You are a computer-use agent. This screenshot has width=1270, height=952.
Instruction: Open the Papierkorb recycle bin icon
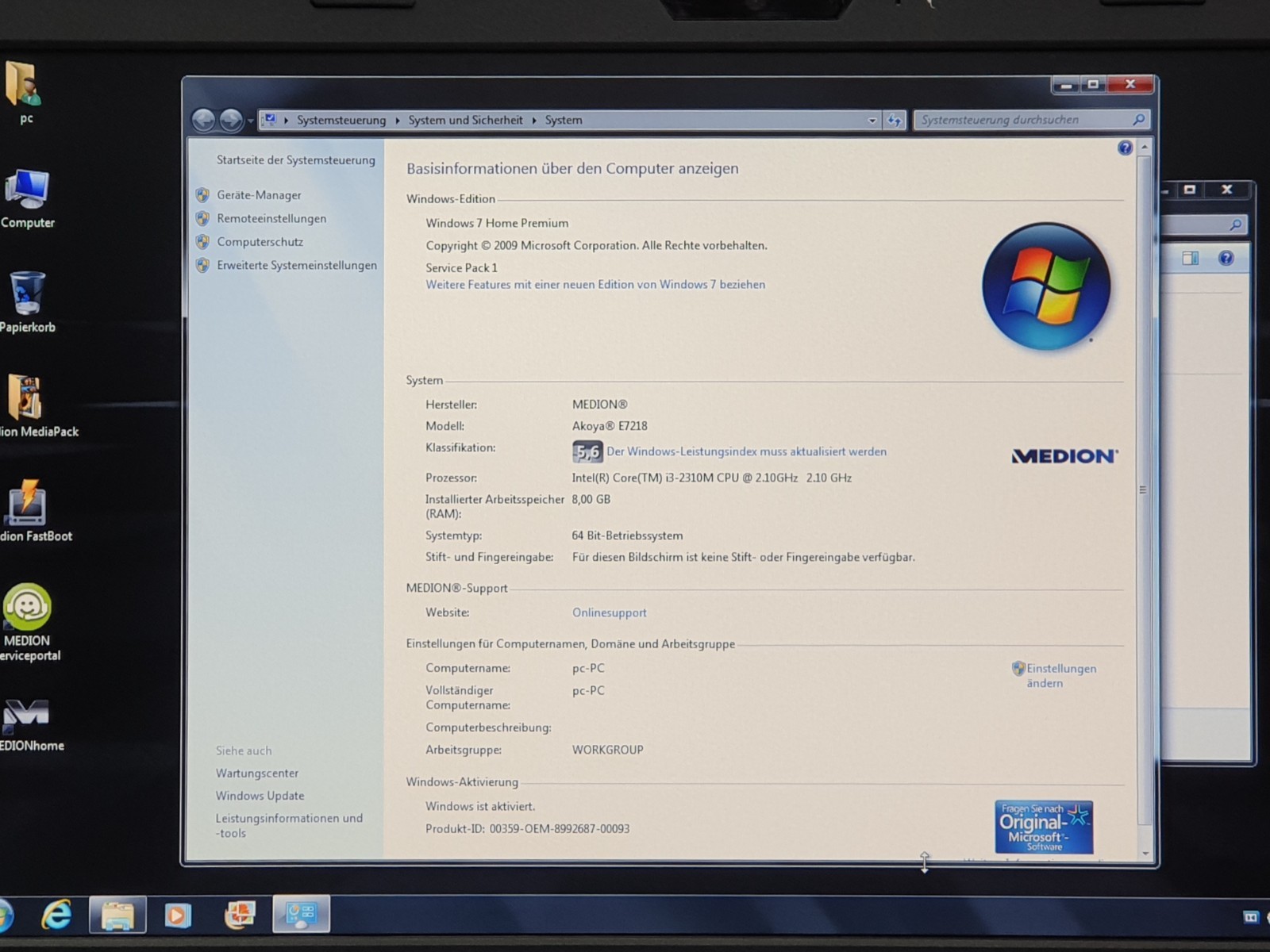[27, 301]
